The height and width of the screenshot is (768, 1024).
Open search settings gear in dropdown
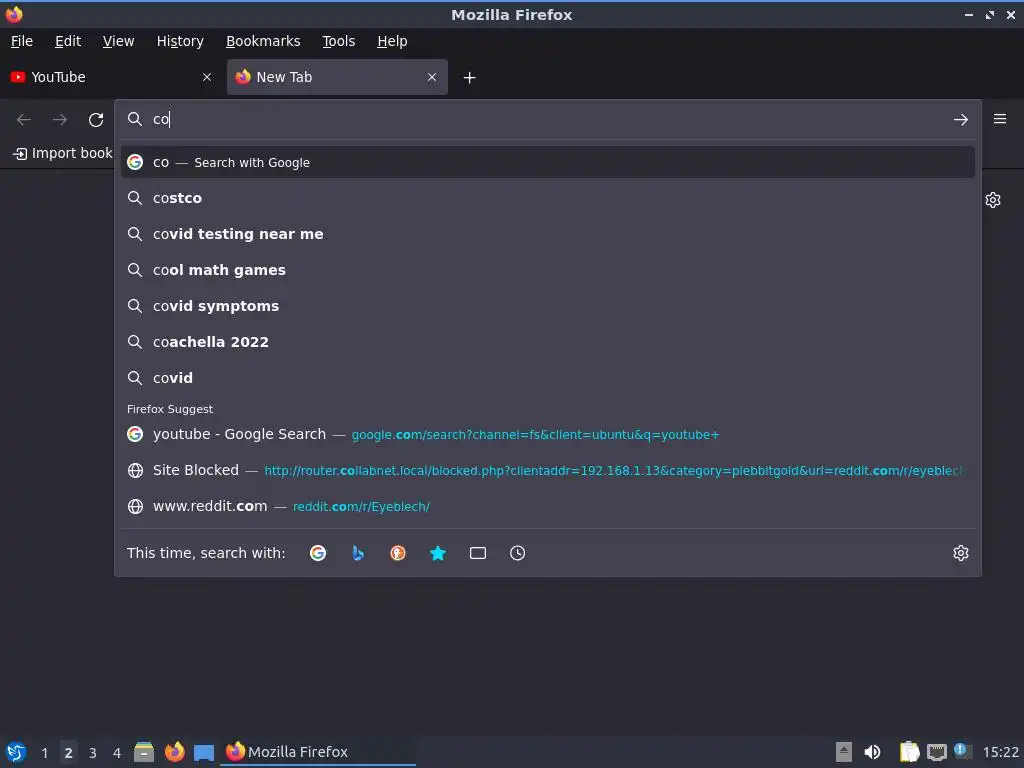tap(960, 553)
